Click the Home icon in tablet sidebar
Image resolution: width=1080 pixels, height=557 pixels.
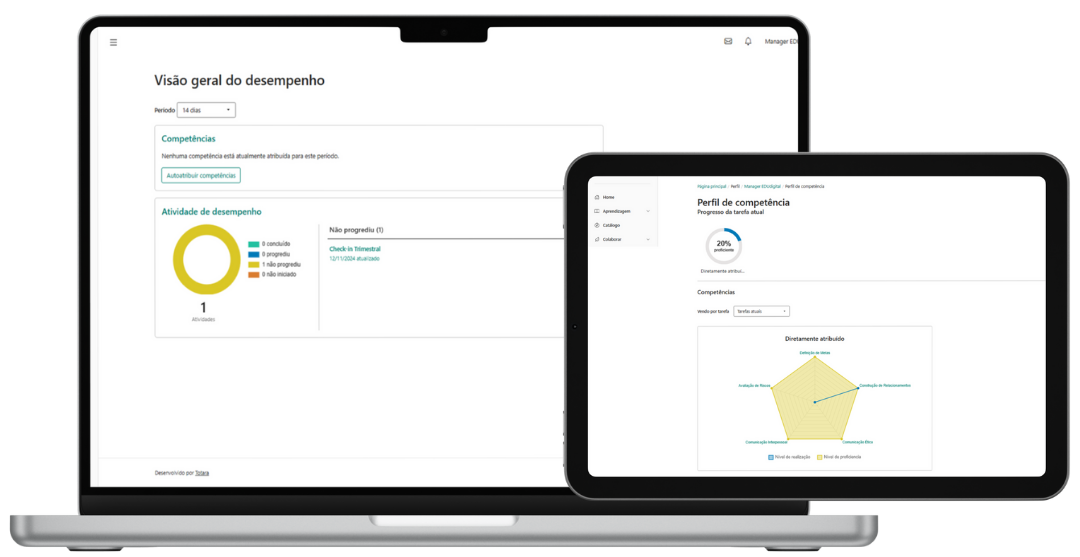coord(597,197)
